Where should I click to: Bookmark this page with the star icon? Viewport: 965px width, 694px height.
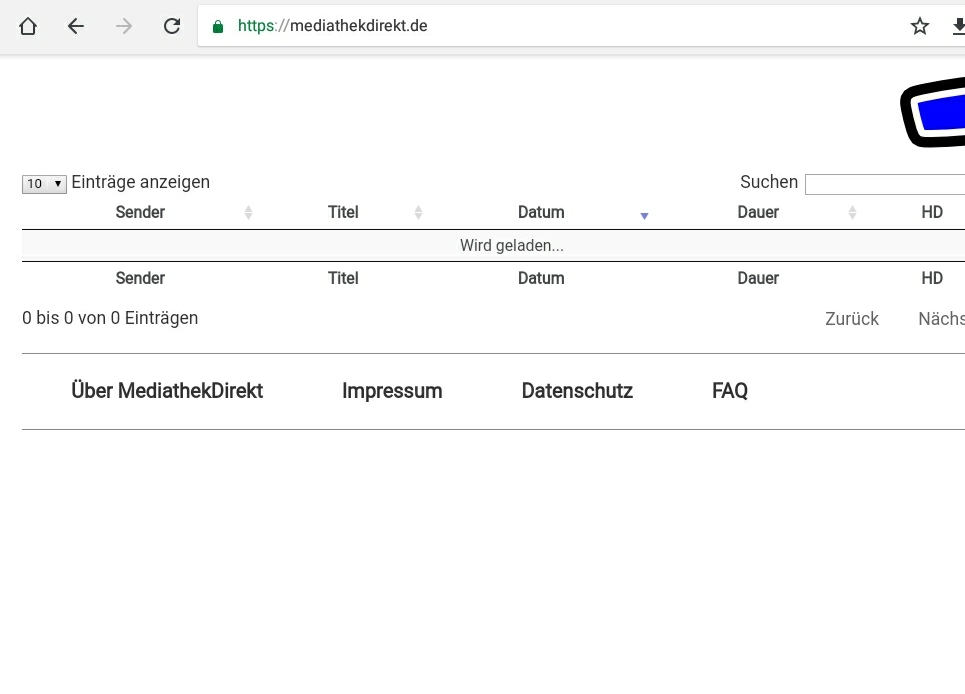[x=919, y=26]
